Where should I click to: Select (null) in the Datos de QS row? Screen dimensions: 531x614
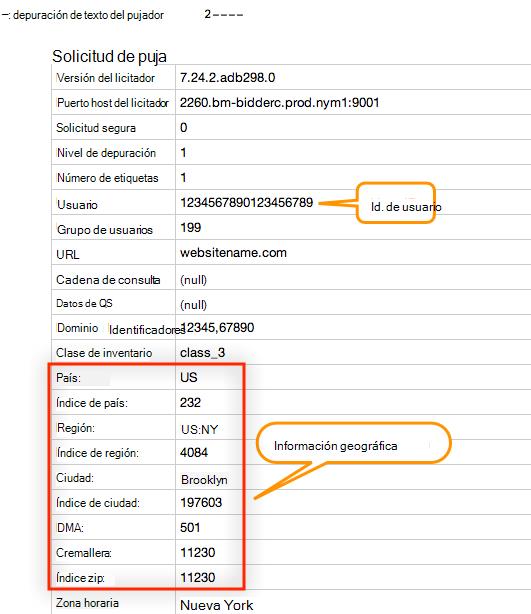[x=193, y=305]
